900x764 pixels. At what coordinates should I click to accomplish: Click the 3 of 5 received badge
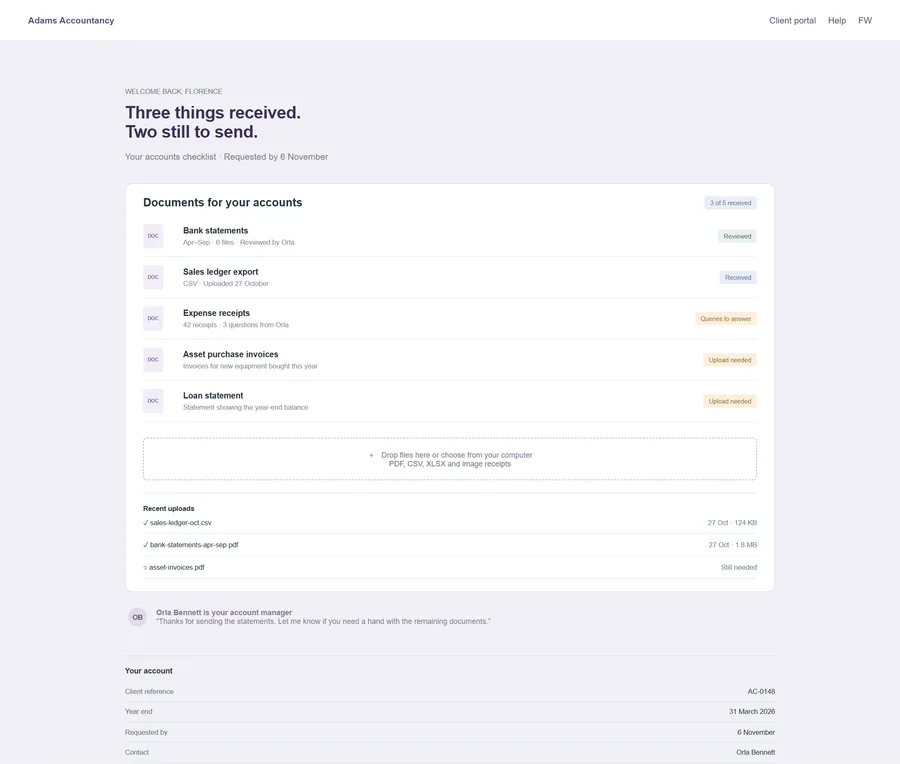730,203
